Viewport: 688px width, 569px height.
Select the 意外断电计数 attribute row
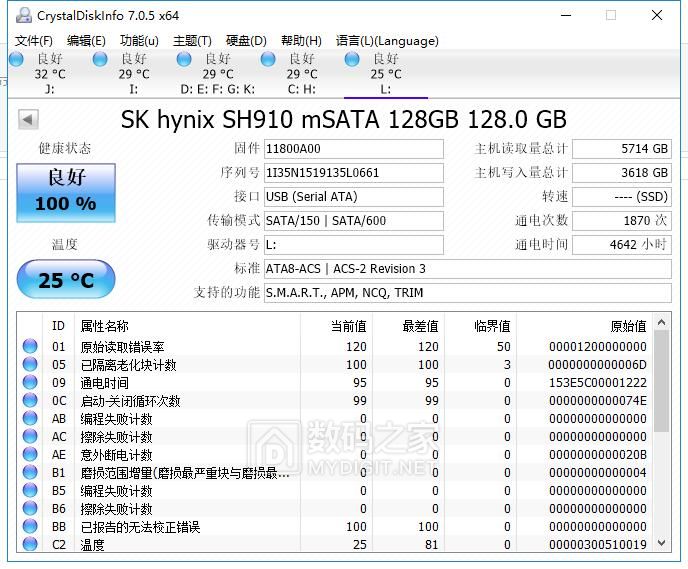pos(335,454)
